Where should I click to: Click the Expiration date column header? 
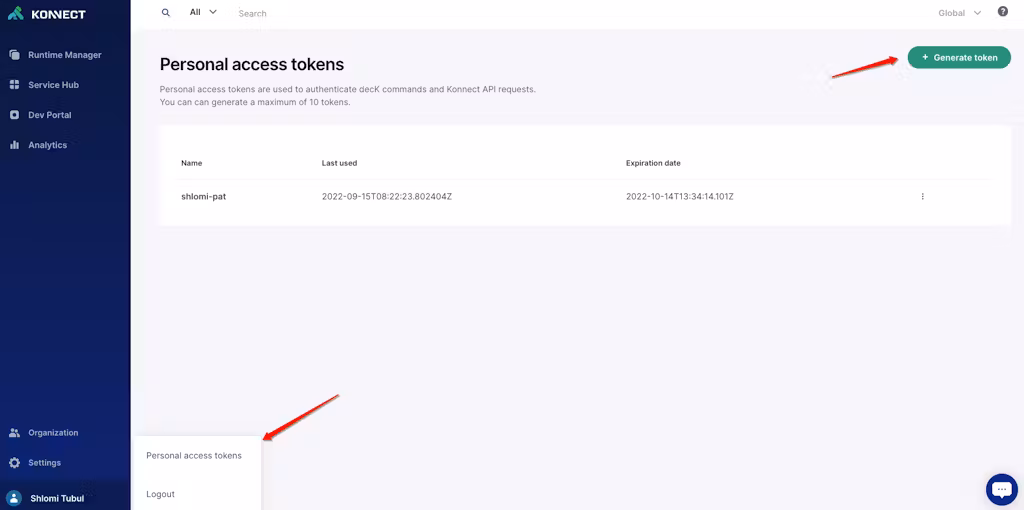coord(653,163)
